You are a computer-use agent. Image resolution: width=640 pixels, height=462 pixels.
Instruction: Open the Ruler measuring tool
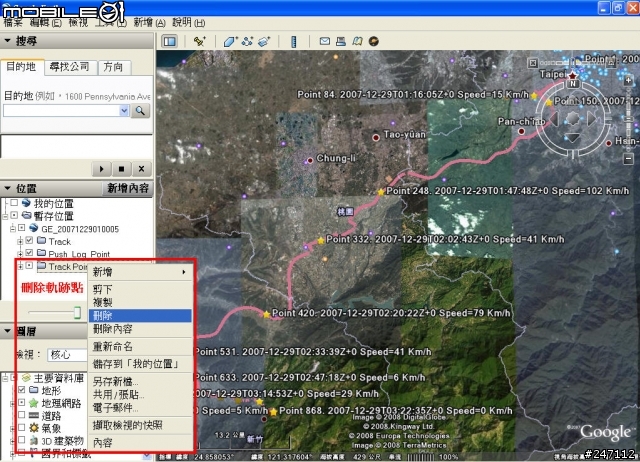coord(294,41)
